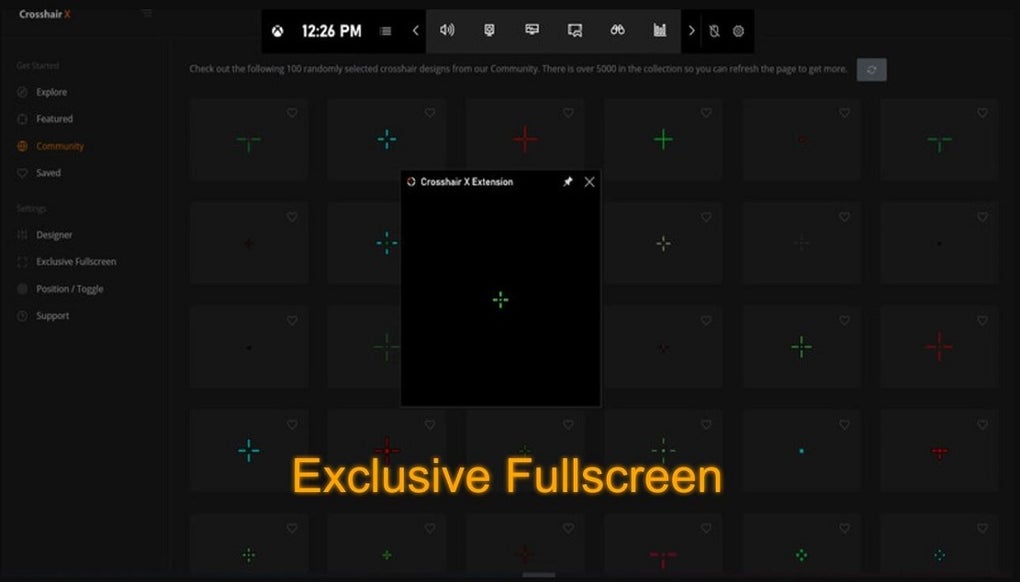The width and height of the screenshot is (1020, 582).
Task: Pin the Crosshair X Extension widget
Action: [568, 182]
